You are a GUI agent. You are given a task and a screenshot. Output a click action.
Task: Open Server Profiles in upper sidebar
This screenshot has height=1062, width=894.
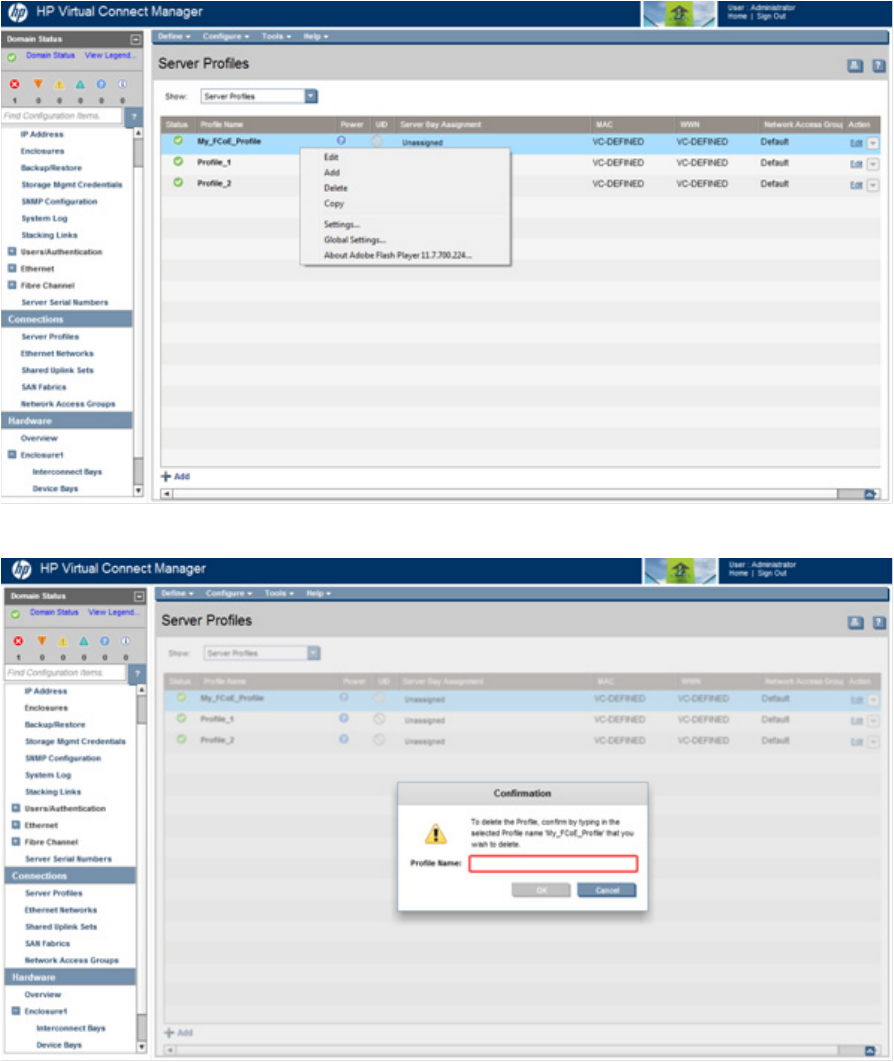point(50,337)
